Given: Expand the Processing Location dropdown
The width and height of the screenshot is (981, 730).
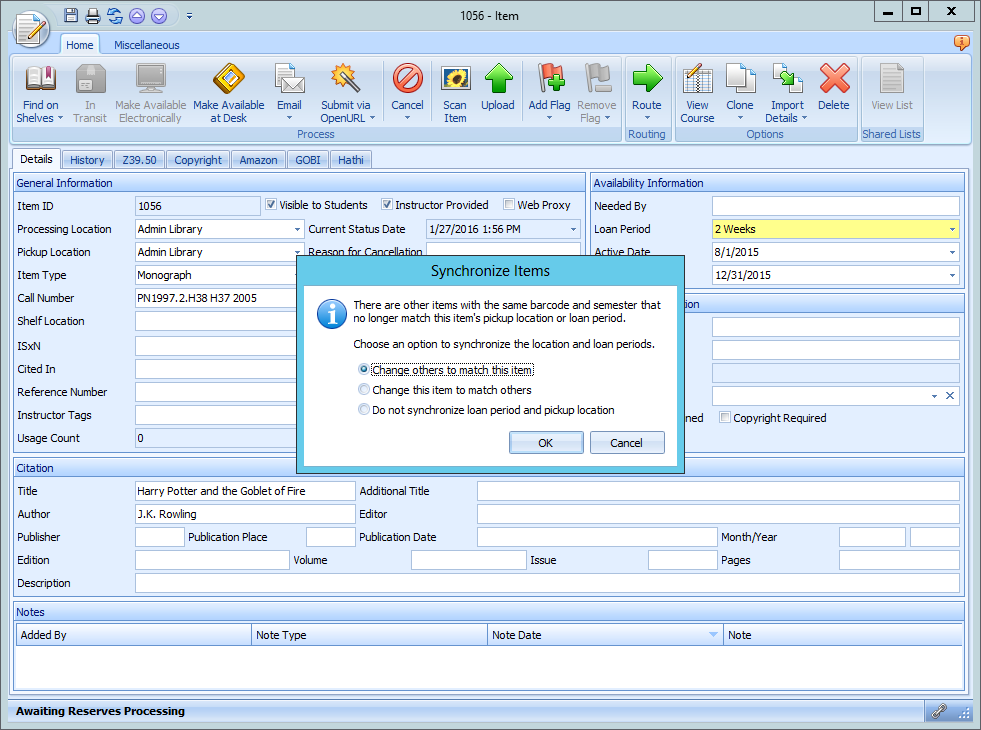Looking at the screenshot, I should click(x=296, y=229).
